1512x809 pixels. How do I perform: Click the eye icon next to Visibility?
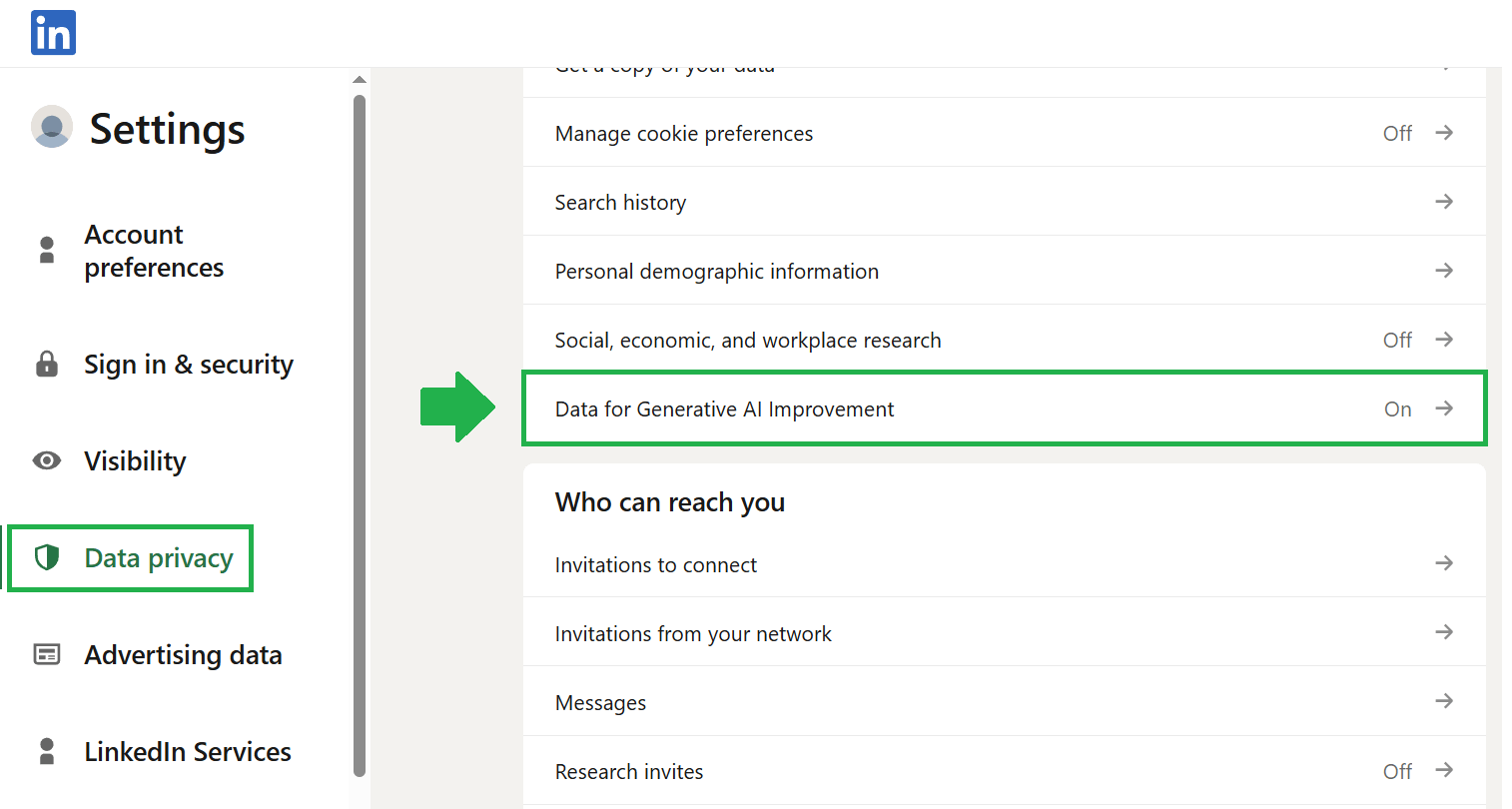tap(47, 460)
